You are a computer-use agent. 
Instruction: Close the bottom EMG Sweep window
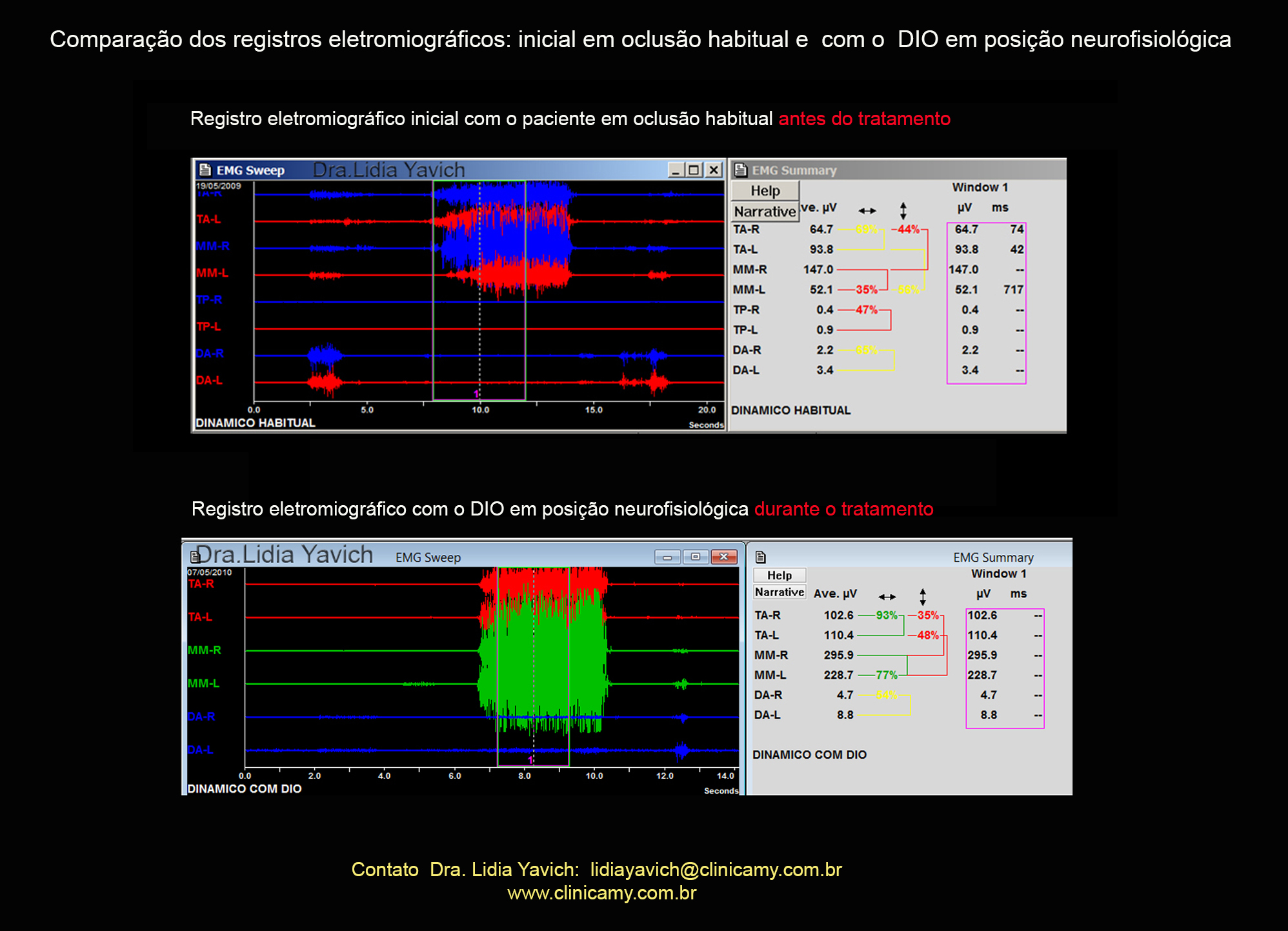tap(724, 557)
